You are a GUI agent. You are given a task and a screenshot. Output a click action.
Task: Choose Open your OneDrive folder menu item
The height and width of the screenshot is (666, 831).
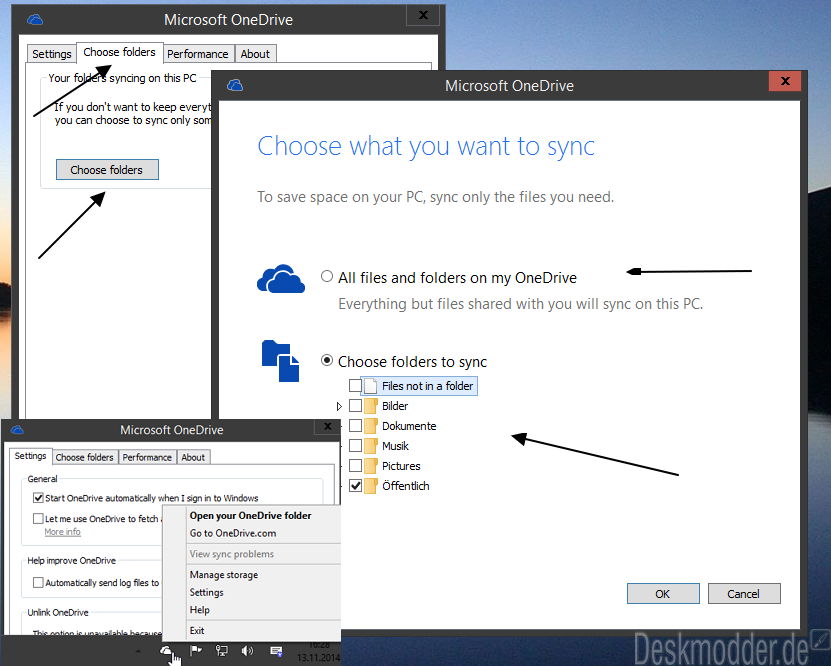tap(251, 516)
